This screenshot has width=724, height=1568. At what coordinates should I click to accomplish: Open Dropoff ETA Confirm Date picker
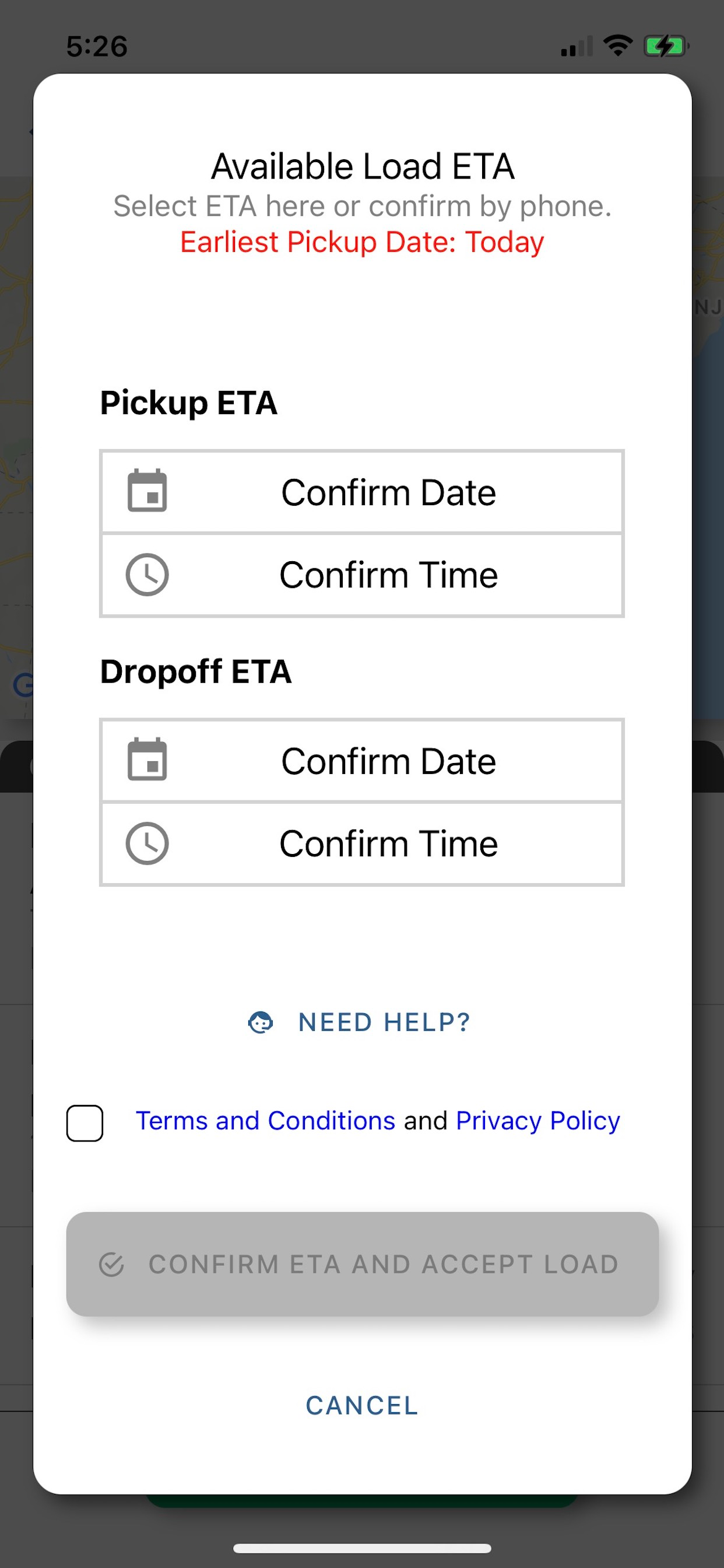388,761
